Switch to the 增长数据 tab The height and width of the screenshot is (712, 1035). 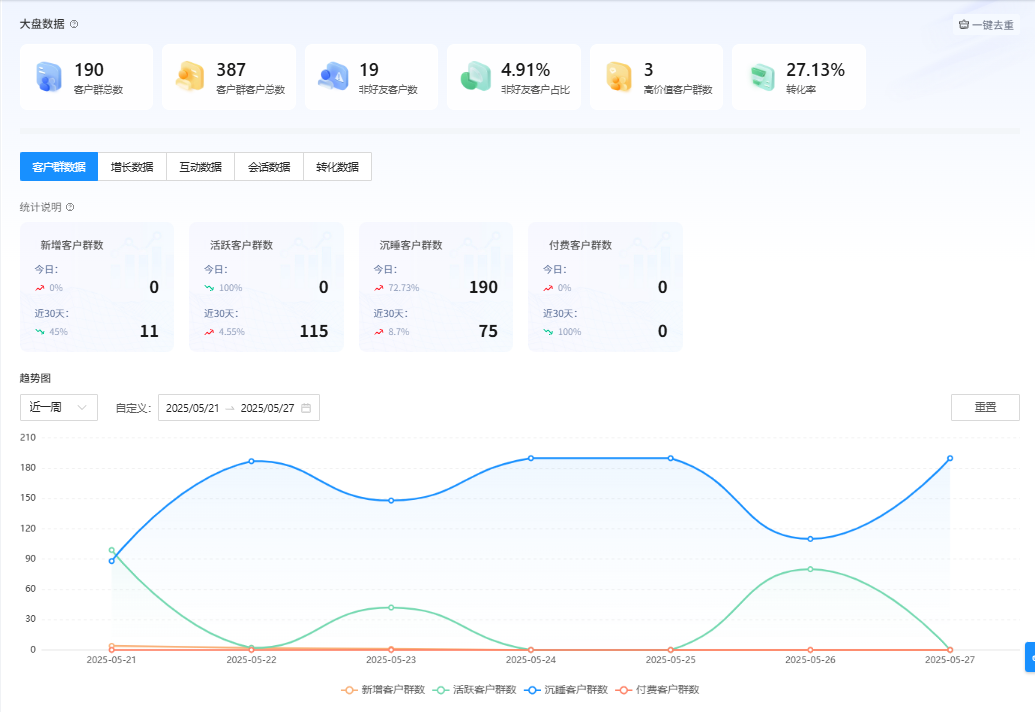pos(132,167)
